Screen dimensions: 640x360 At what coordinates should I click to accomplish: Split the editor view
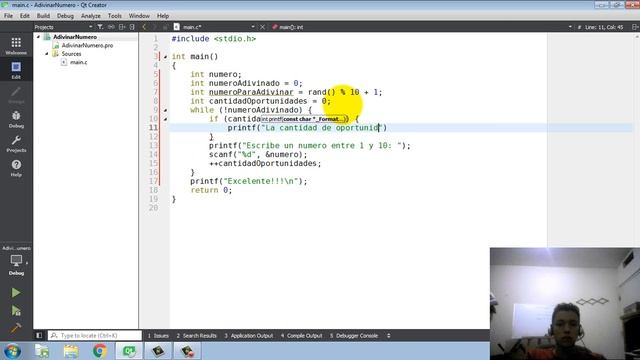pyautogui.click(x=635, y=27)
